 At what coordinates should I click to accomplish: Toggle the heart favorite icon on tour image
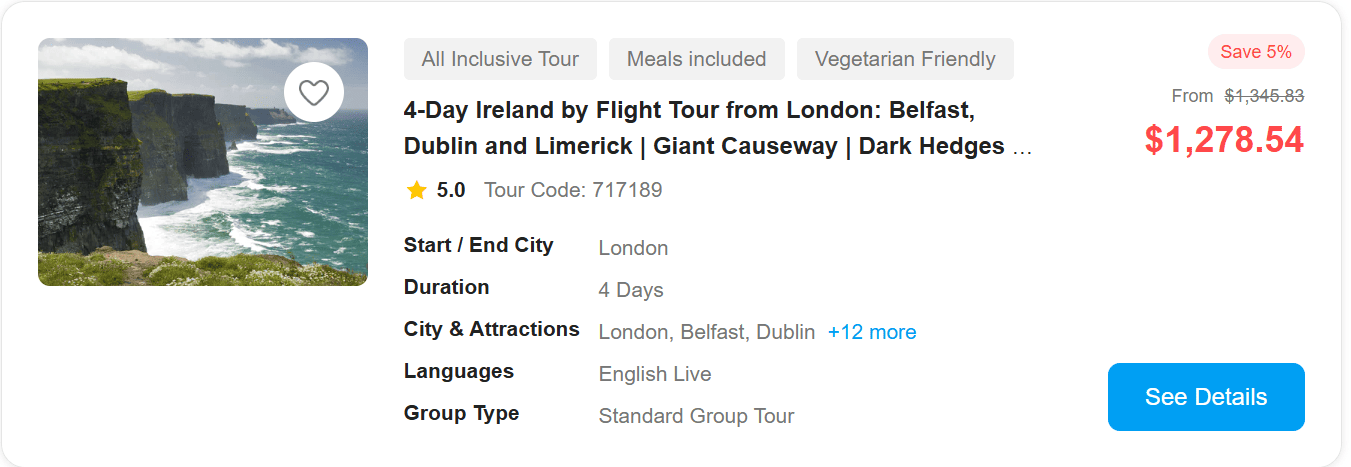click(x=314, y=92)
